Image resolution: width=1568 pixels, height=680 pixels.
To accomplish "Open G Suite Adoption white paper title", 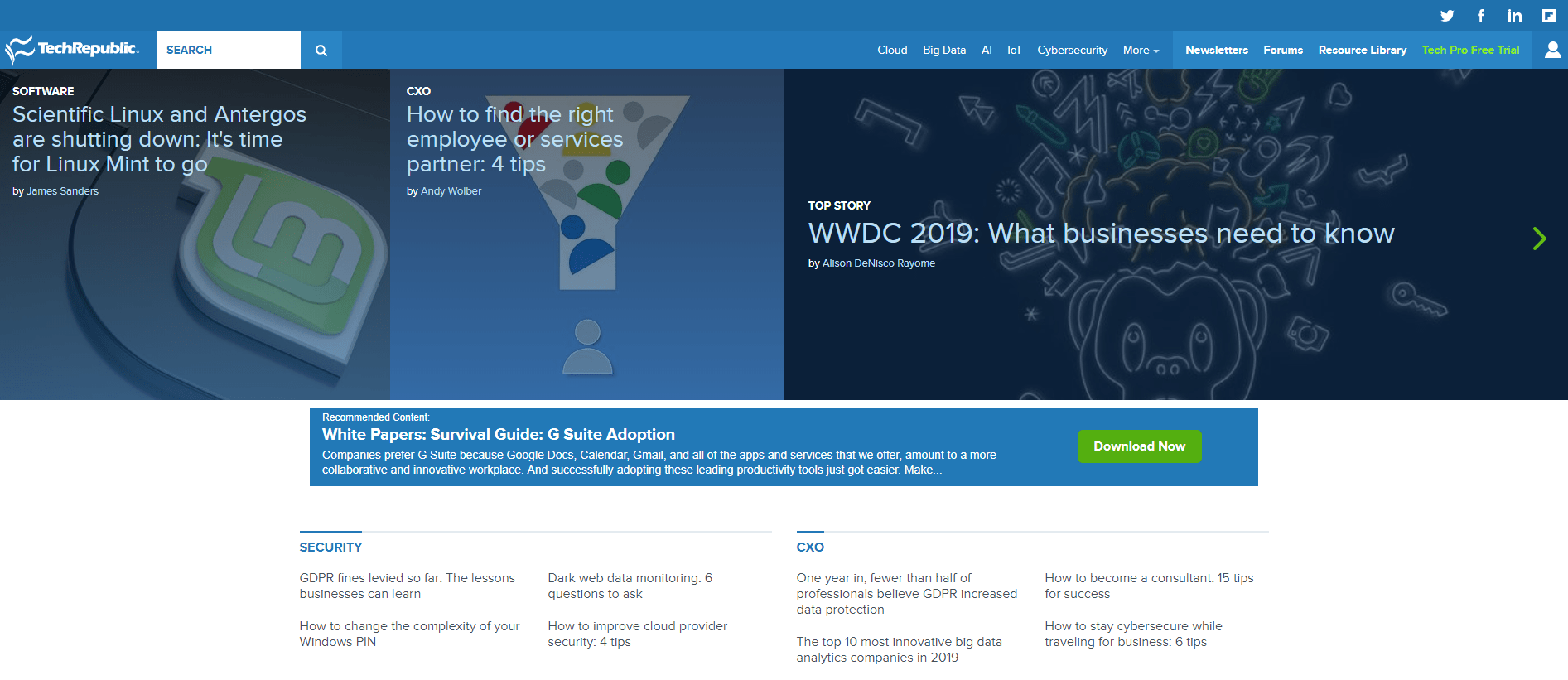I will pyautogui.click(x=499, y=435).
